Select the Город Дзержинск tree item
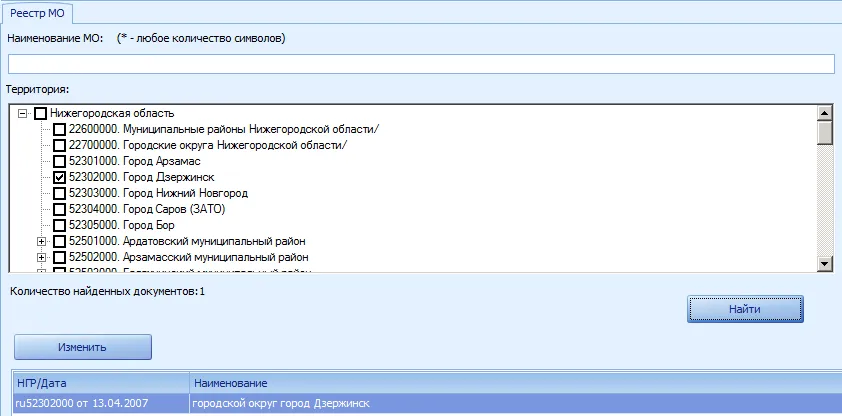 pyautogui.click(x=142, y=177)
